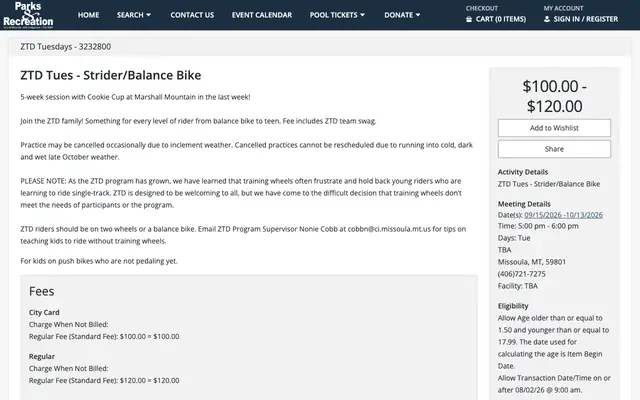Expand the Donate dropdown menu
Viewport: 640px width, 400px height.
pos(402,15)
